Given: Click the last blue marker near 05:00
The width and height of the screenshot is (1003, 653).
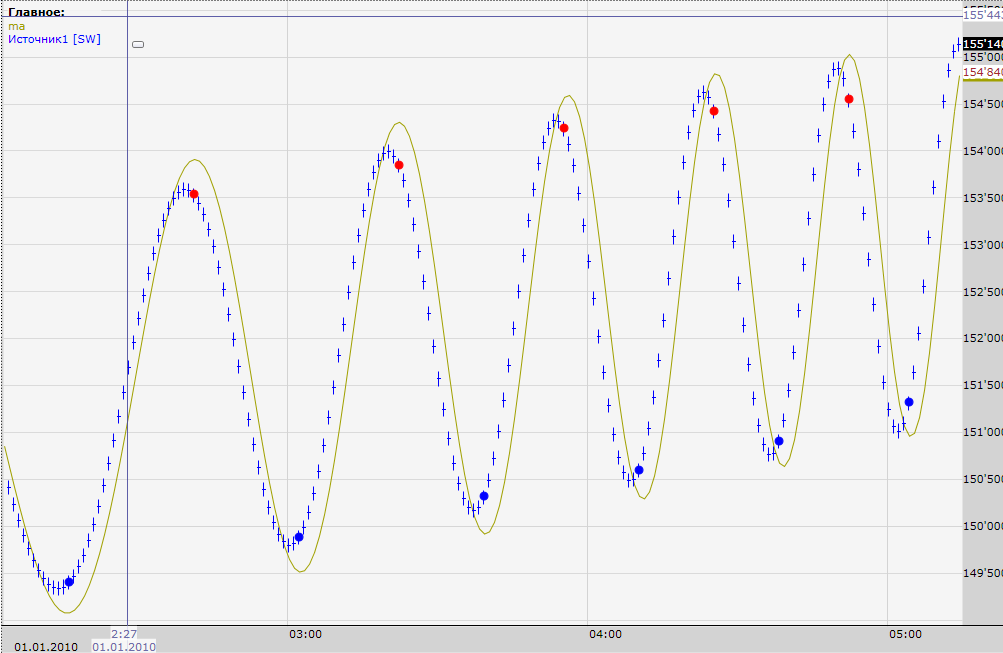Looking at the screenshot, I should 909,402.
